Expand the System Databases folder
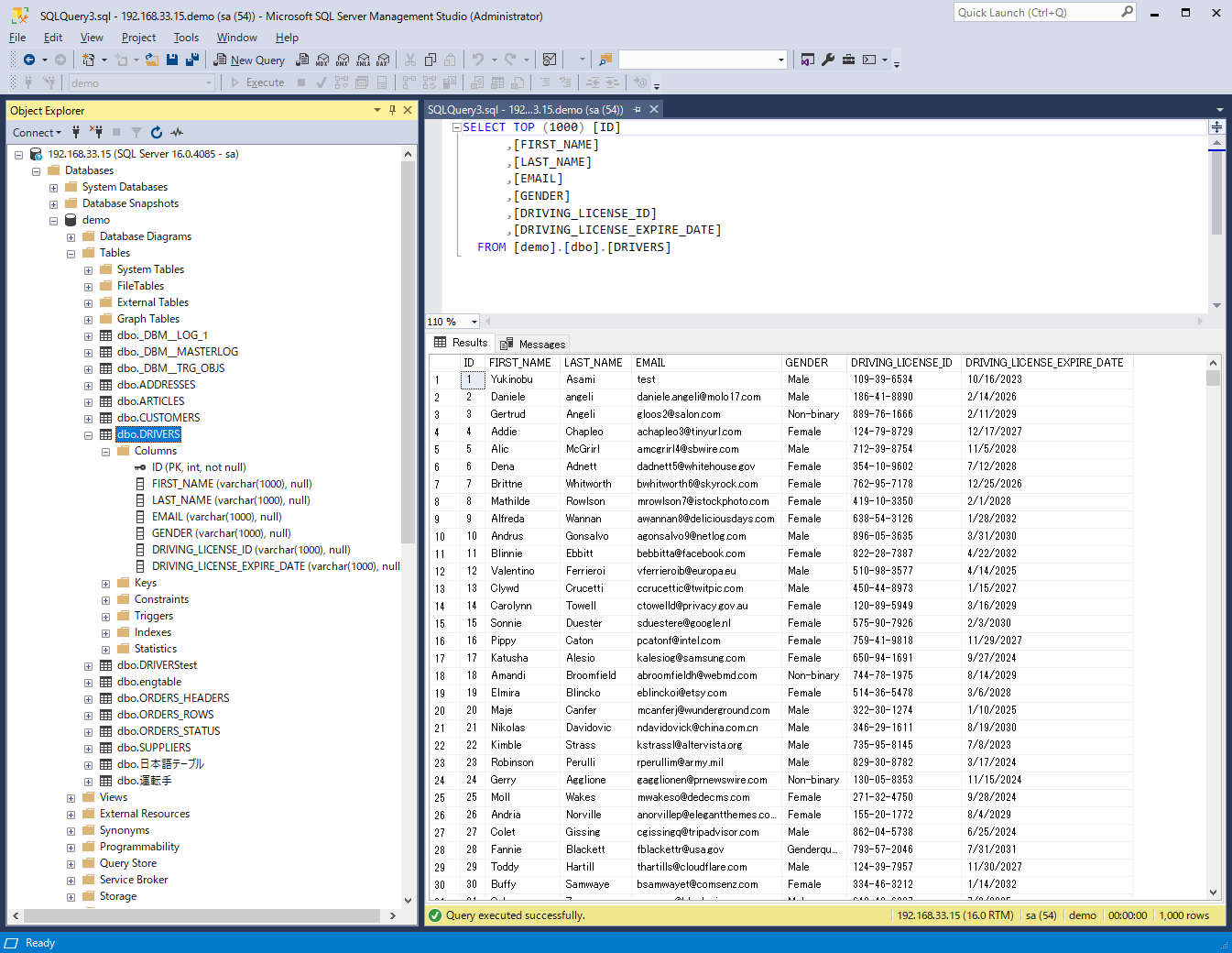The height and width of the screenshot is (953, 1232). (x=53, y=188)
